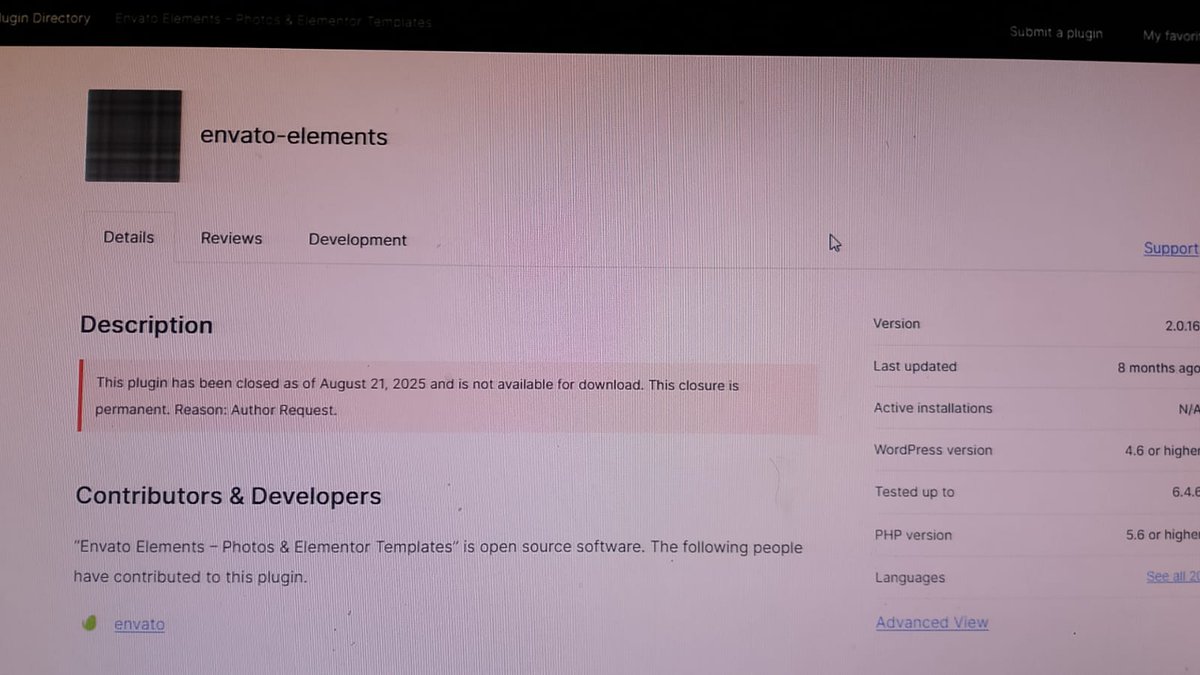Click envato's leaf avatar icon

[88, 623]
